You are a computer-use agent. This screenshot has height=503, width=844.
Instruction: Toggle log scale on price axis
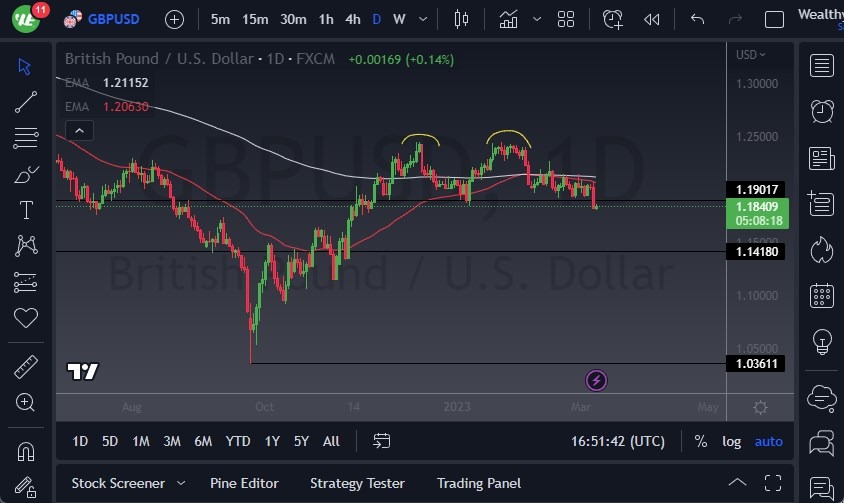coord(732,441)
